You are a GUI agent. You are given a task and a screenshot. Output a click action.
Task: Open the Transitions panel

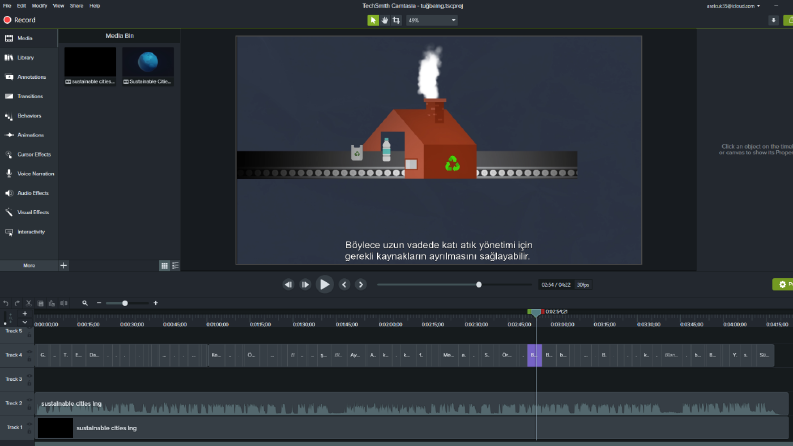click(30, 96)
